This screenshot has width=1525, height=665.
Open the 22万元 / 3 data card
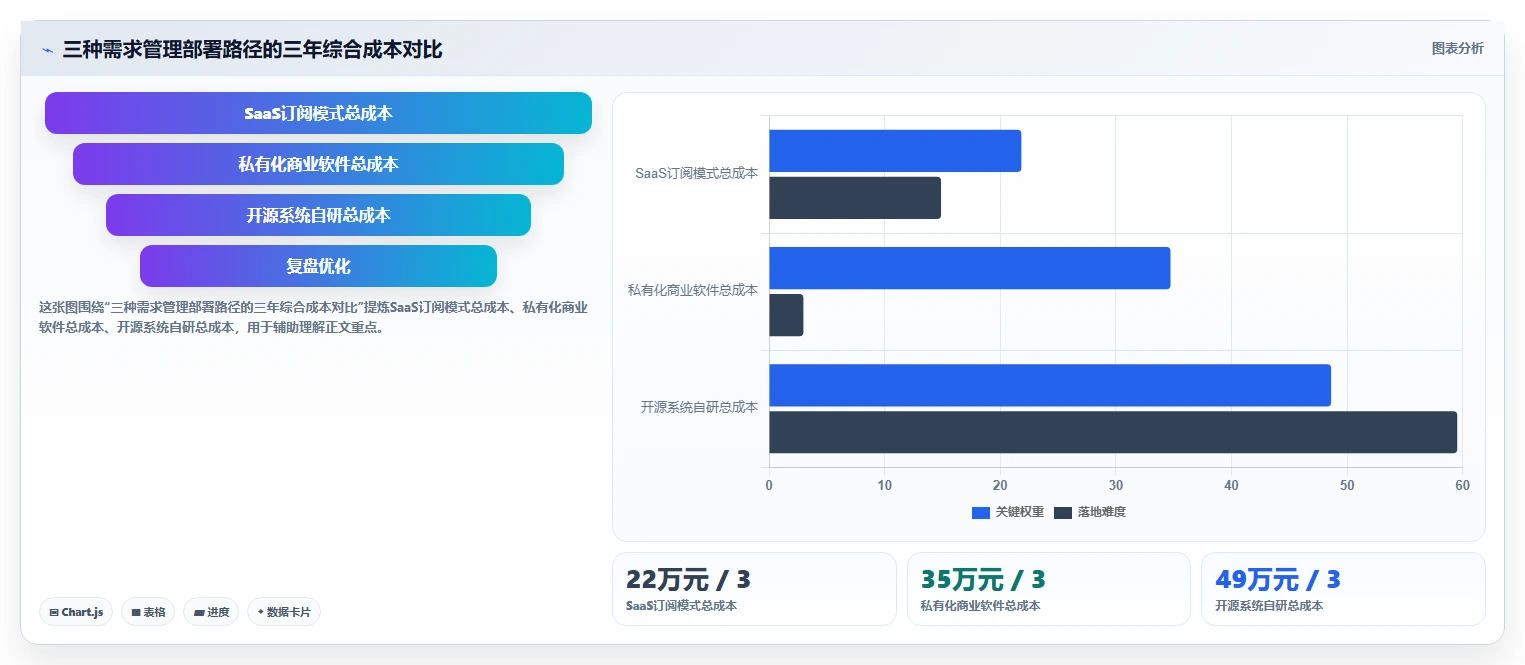(754, 589)
